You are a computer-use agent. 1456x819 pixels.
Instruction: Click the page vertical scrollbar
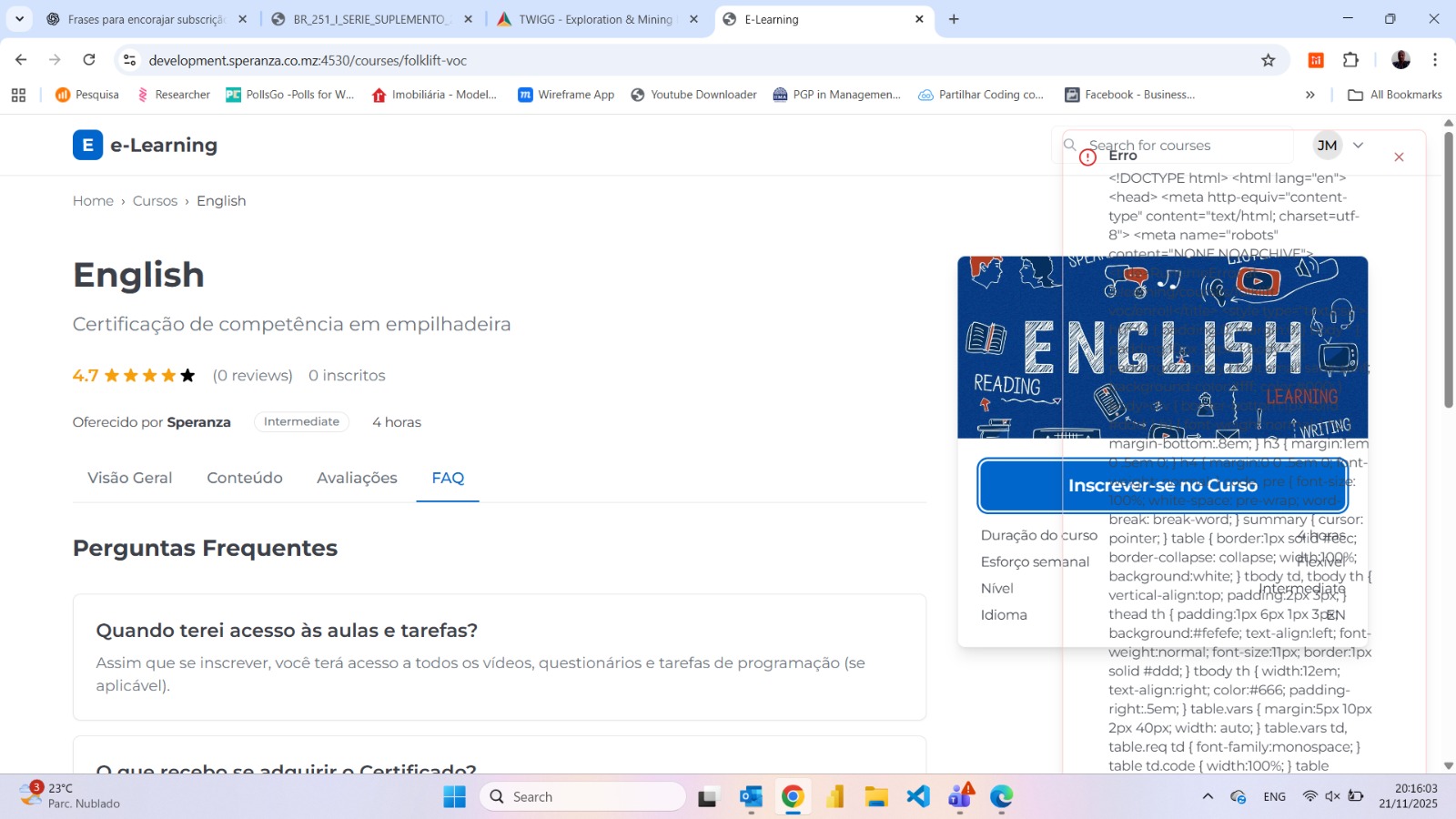click(1448, 273)
